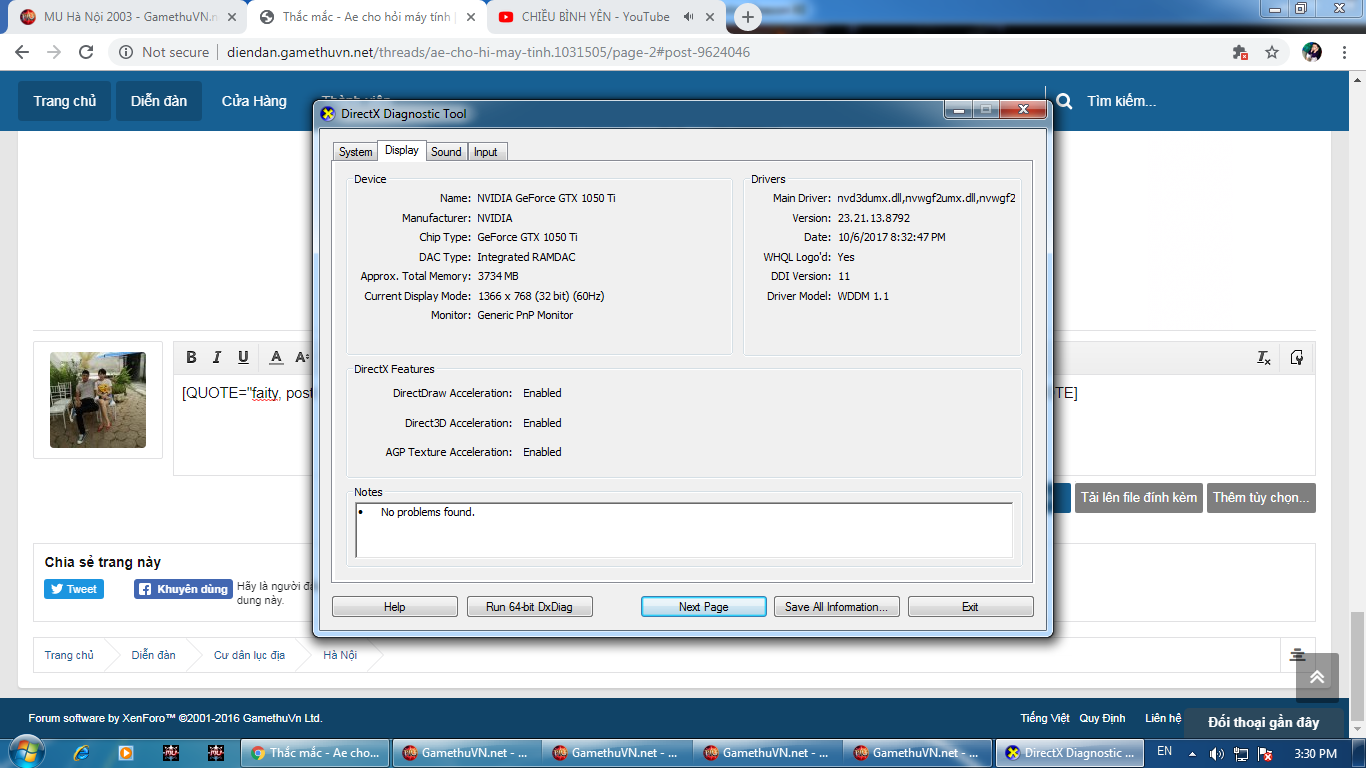This screenshot has width=1366, height=768.
Task: Open the Sound tab in DirectX Diagnostic Tool
Action: [x=446, y=152]
